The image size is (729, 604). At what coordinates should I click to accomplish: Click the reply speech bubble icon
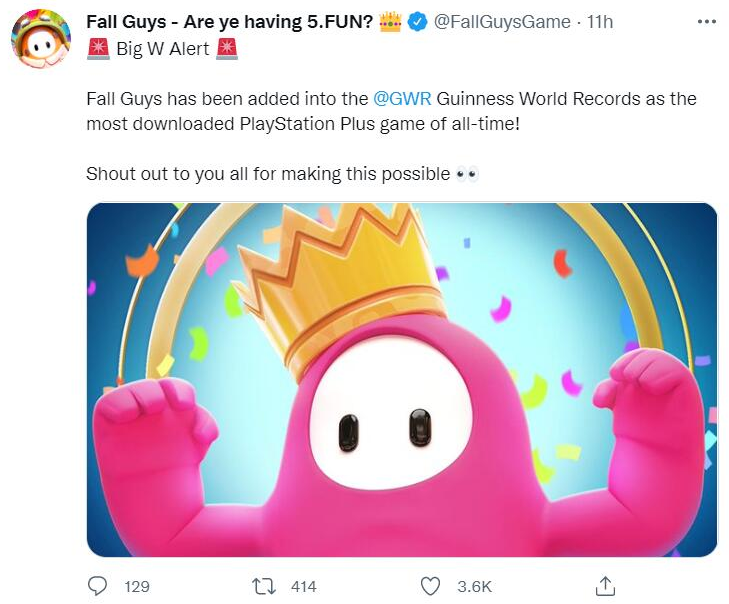coord(97,586)
